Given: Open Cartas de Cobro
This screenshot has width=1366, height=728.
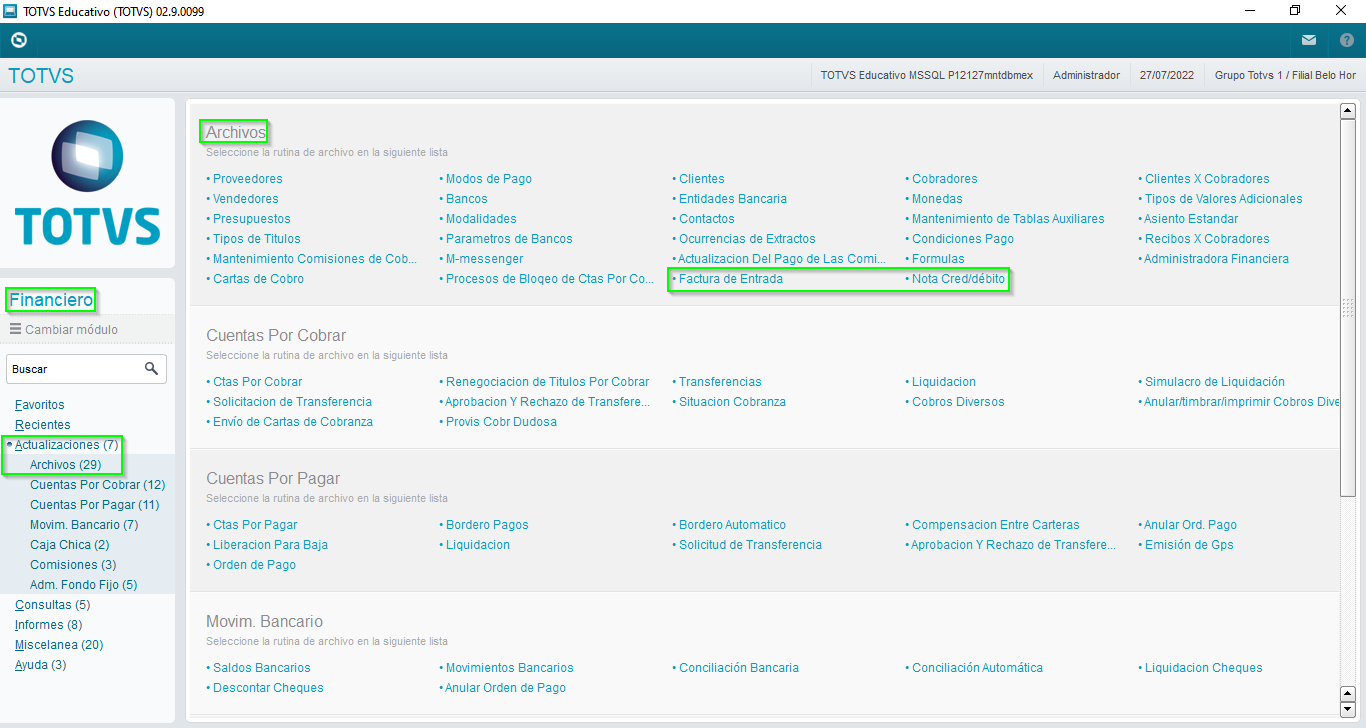Looking at the screenshot, I should (258, 279).
